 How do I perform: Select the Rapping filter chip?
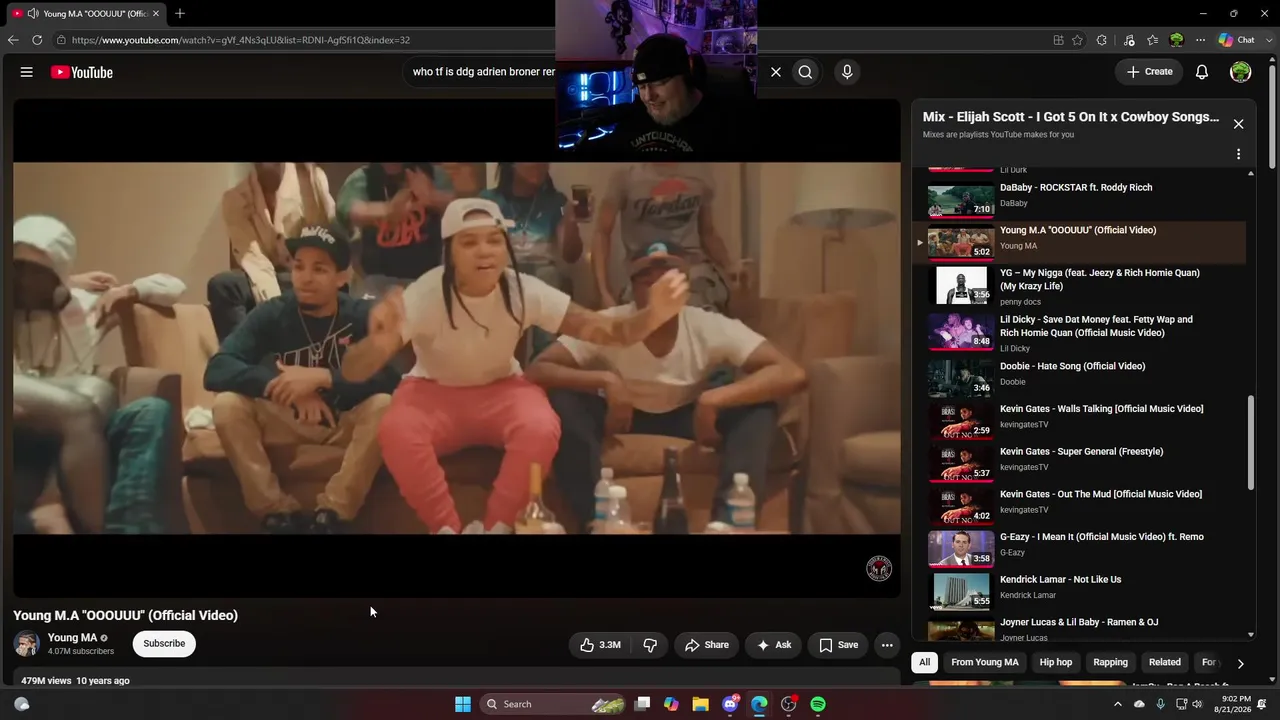coord(1110,662)
